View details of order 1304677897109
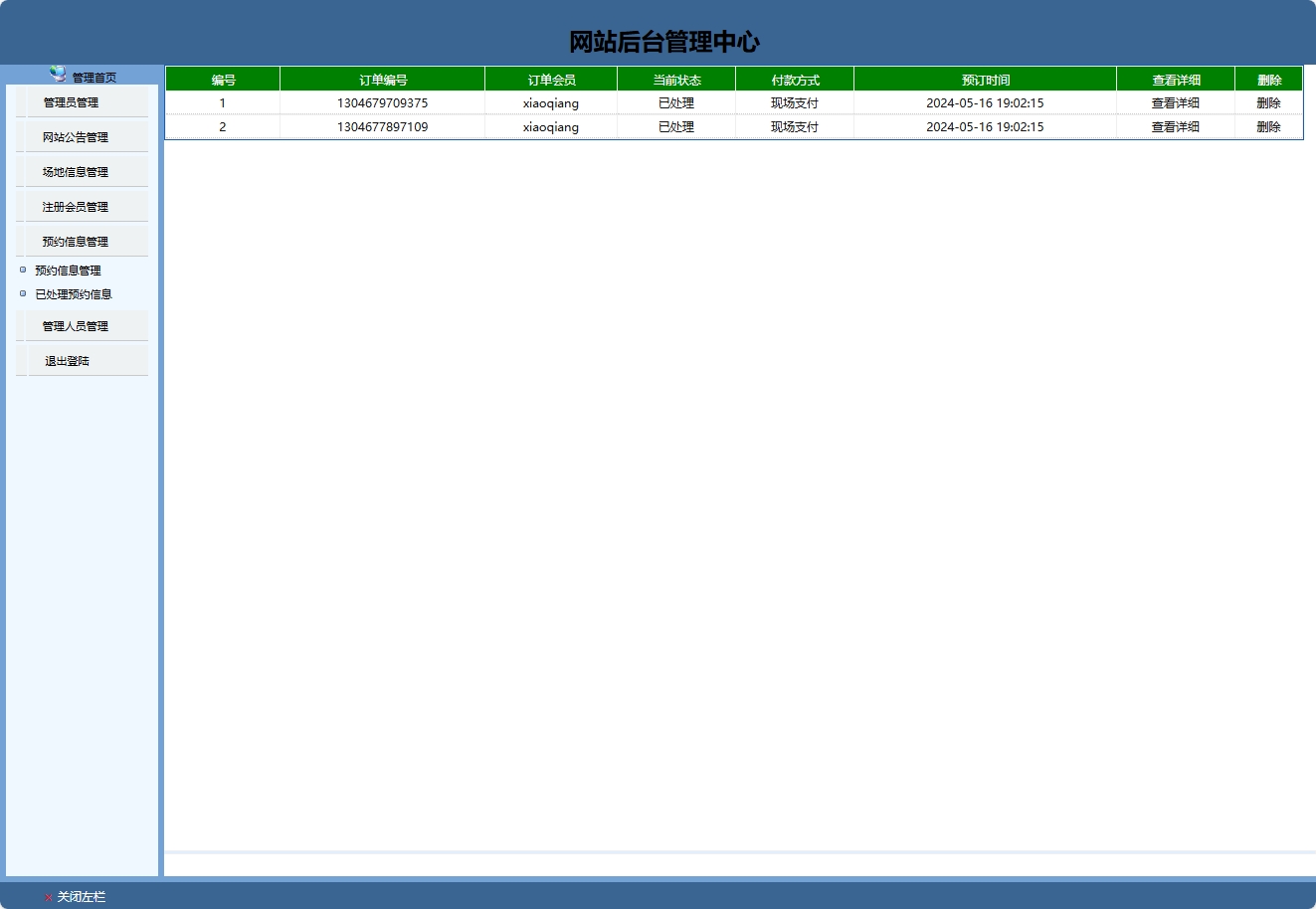The image size is (1316, 909). pos(1175,127)
